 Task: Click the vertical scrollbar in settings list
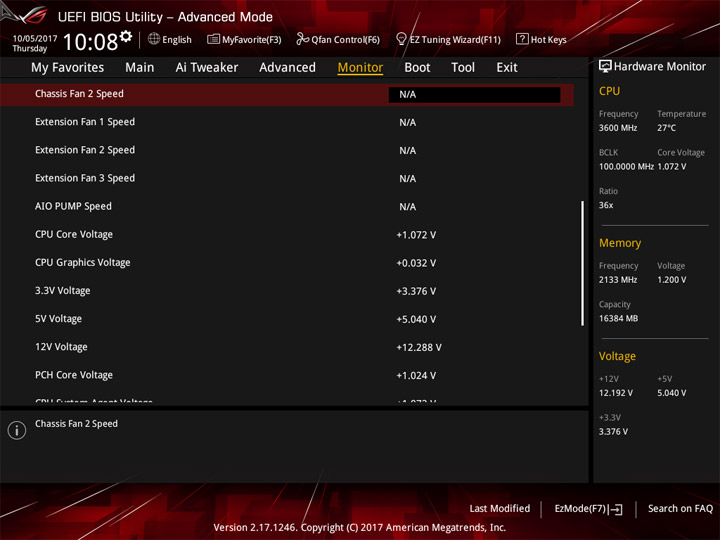[583, 263]
